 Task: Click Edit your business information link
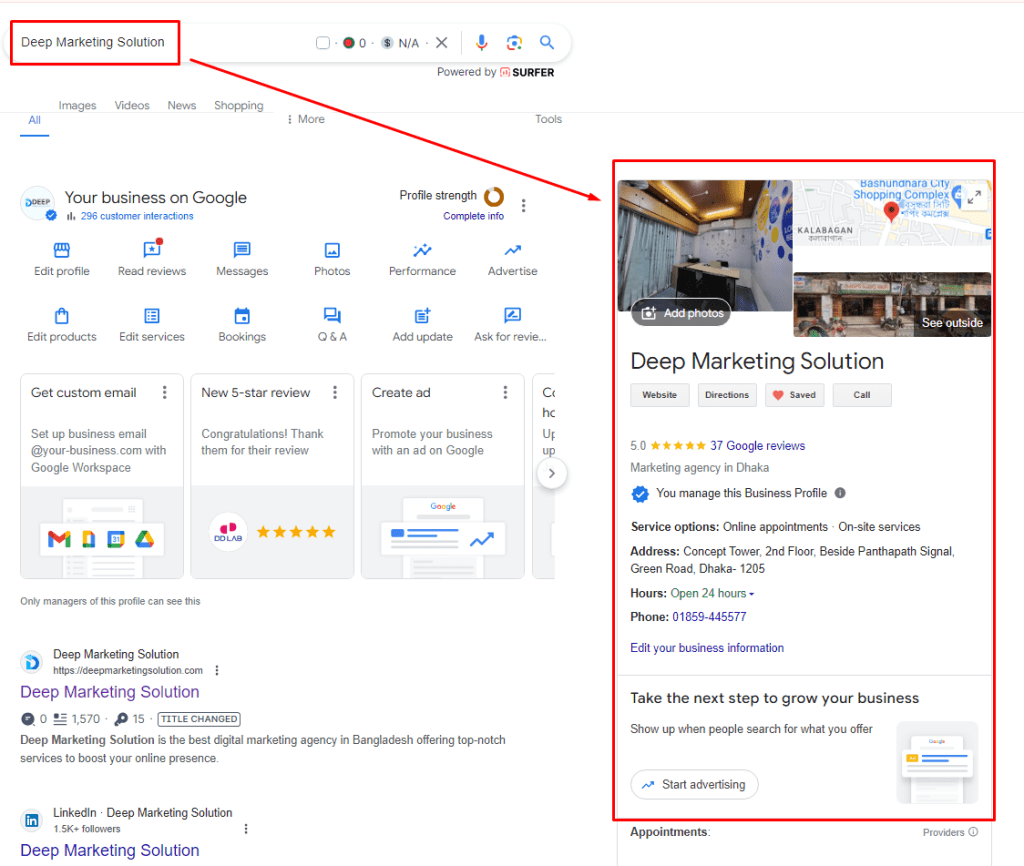point(707,648)
